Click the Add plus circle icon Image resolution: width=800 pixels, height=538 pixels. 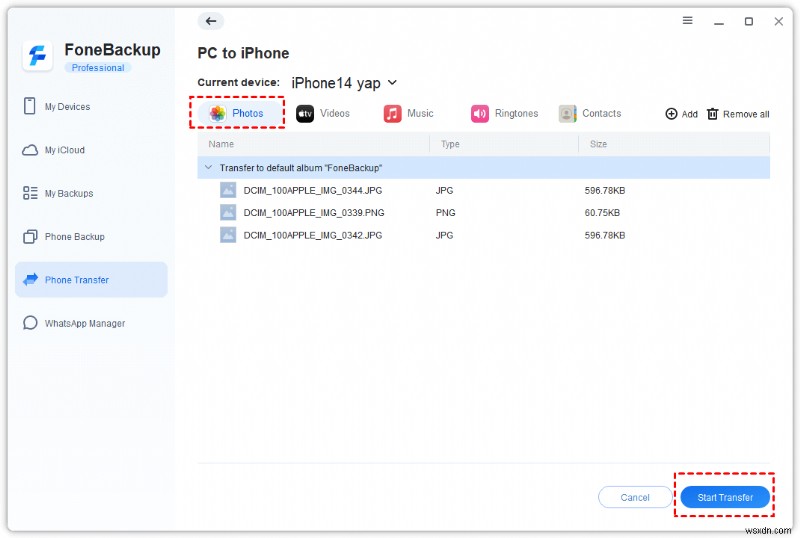click(671, 114)
